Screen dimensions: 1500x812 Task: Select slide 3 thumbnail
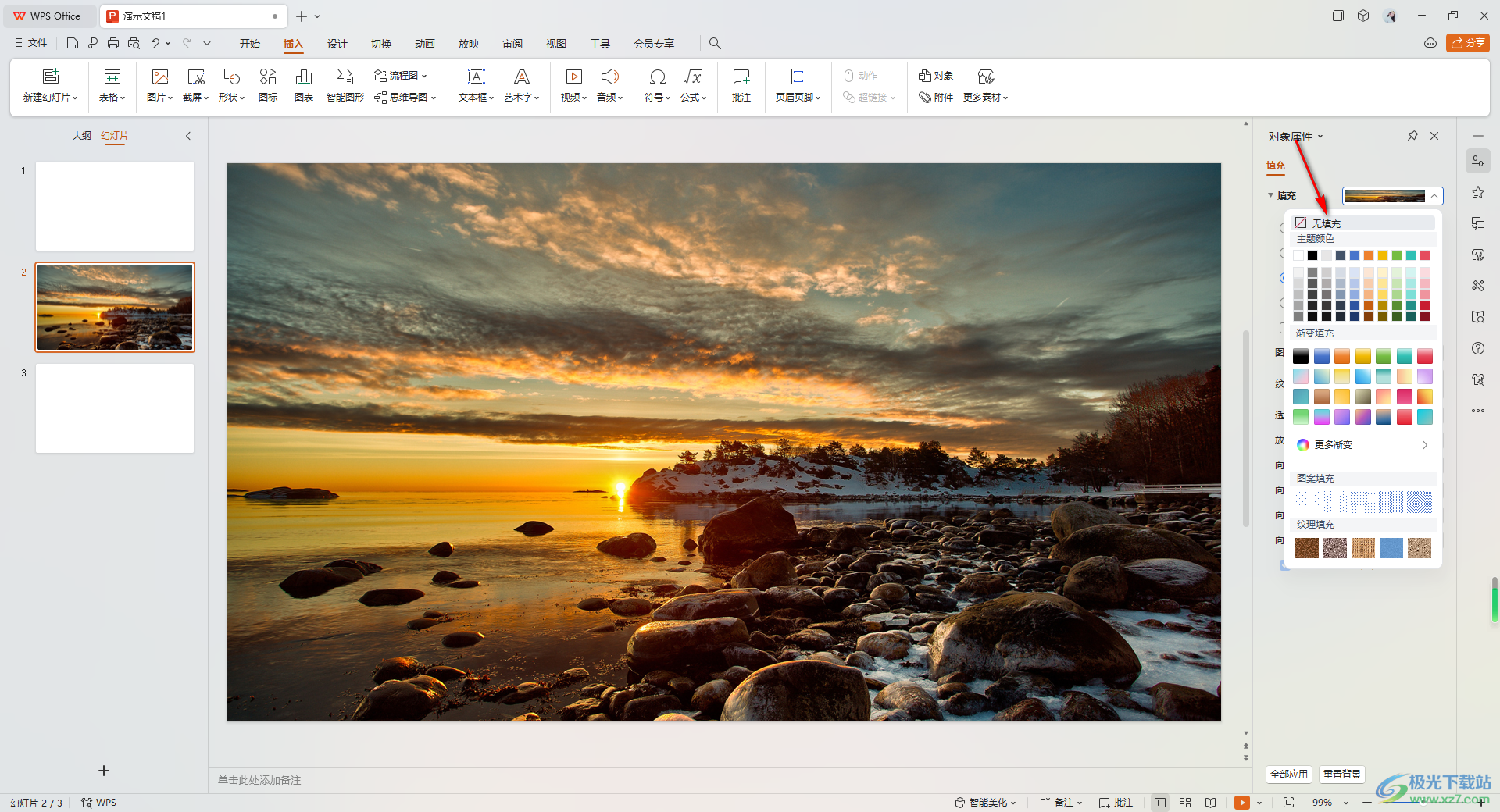(x=115, y=408)
